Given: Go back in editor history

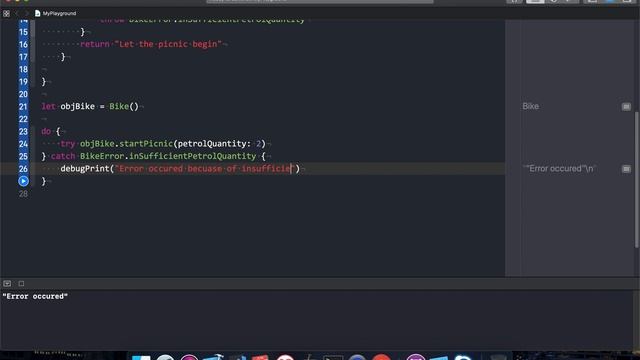Looking at the screenshot, I should 17,13.
